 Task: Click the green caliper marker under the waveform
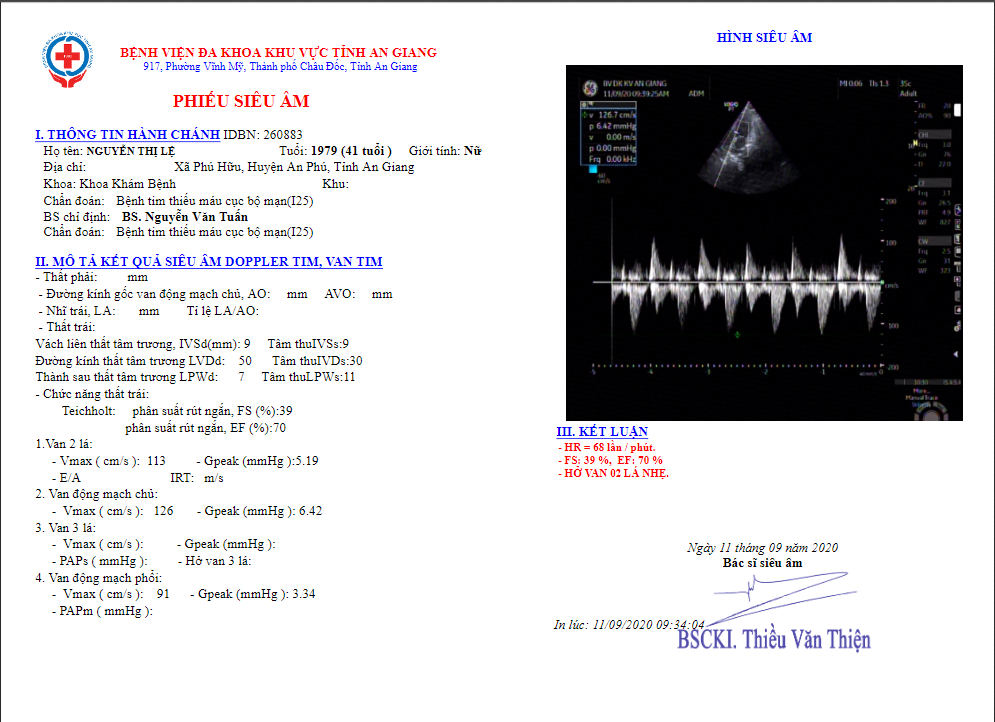point(737,334)
